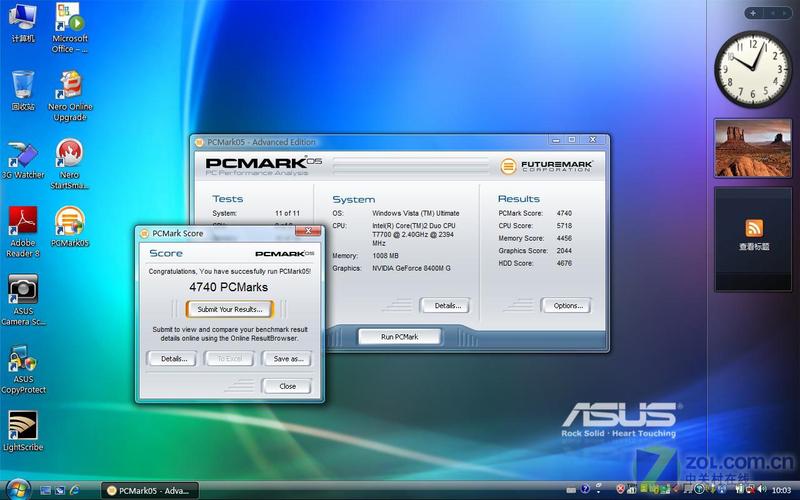Viewport: 800px width, 500px height.
Task: Select the ASUS CopyProtect desktop icon
Action: (x=22, y=369)
